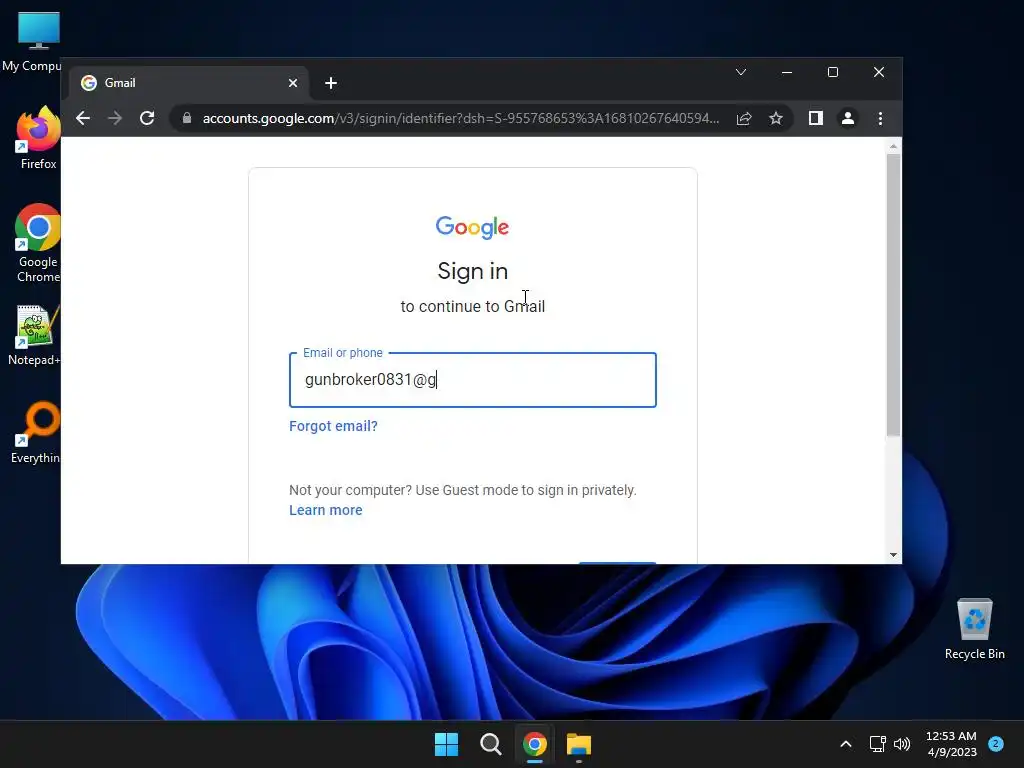Share this page icon in address bar
The image size is (1024, 768).
tap(744, 118)
